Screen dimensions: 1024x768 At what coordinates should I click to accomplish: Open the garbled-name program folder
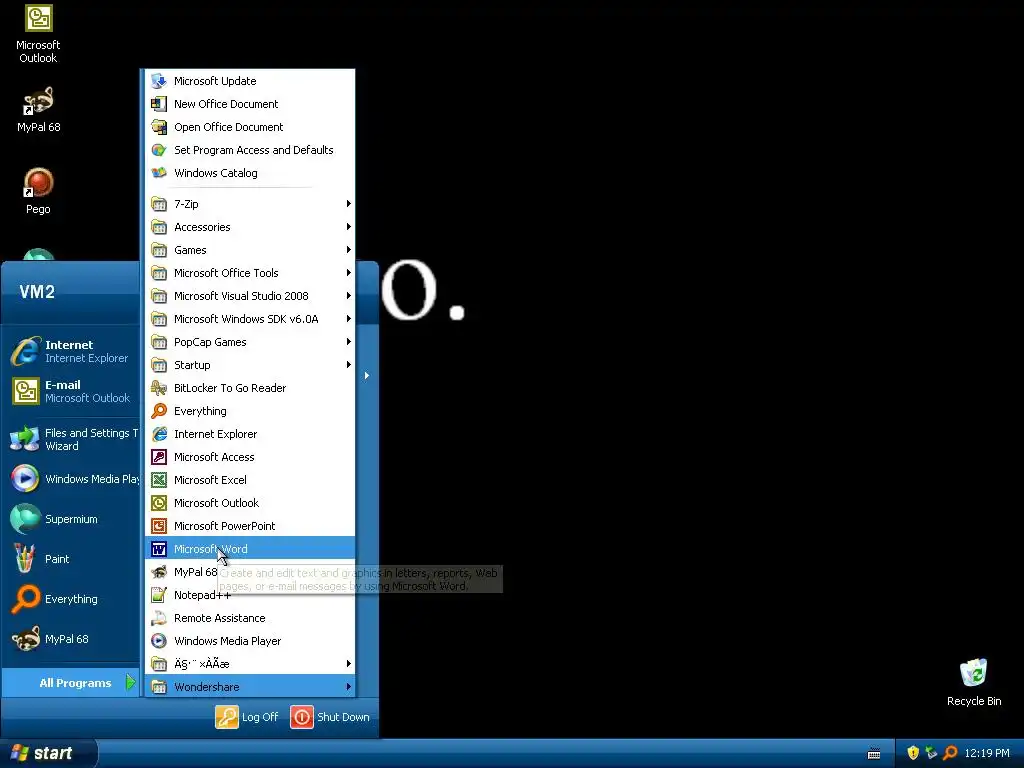(250, 664)
